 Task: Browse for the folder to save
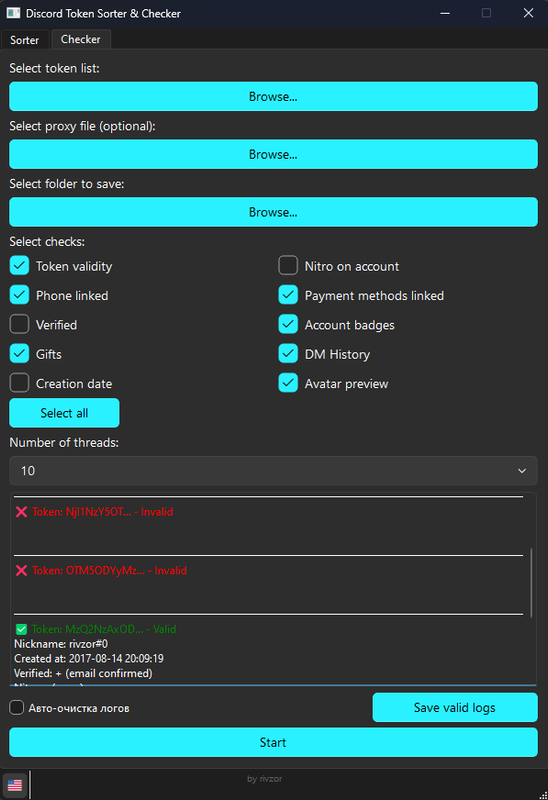(273, 212)
